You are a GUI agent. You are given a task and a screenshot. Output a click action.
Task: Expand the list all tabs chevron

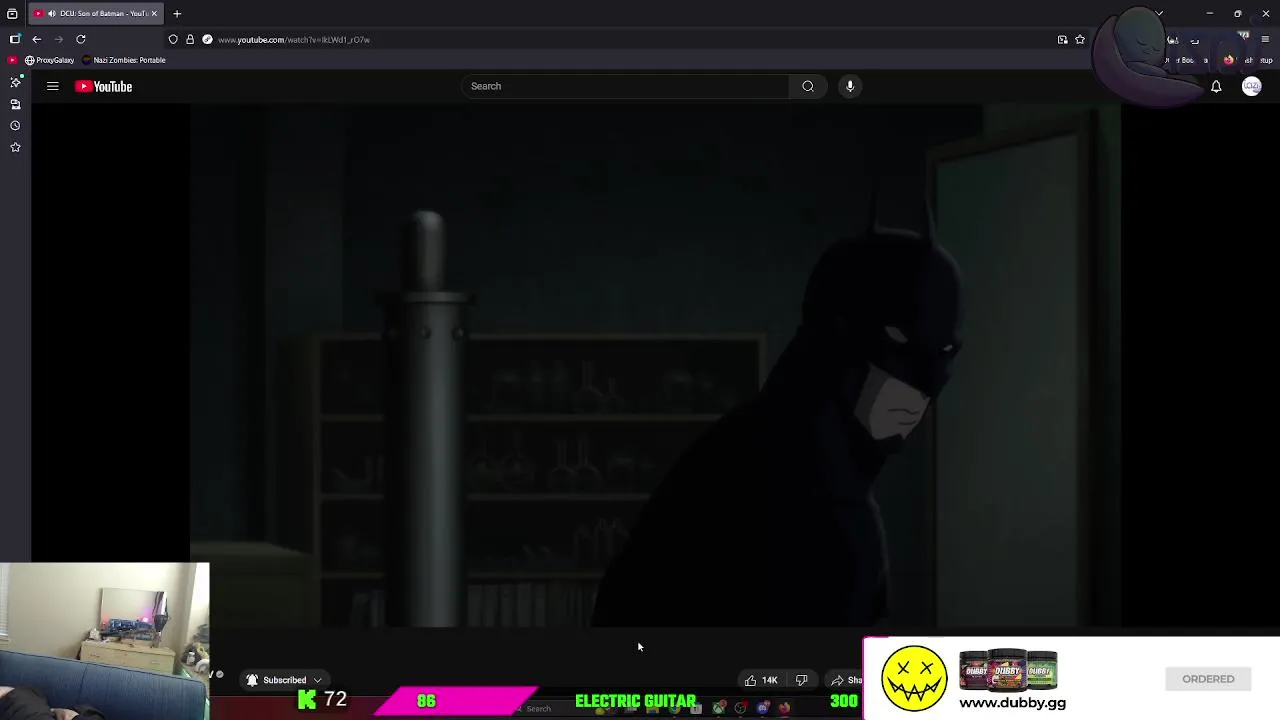1159,13
